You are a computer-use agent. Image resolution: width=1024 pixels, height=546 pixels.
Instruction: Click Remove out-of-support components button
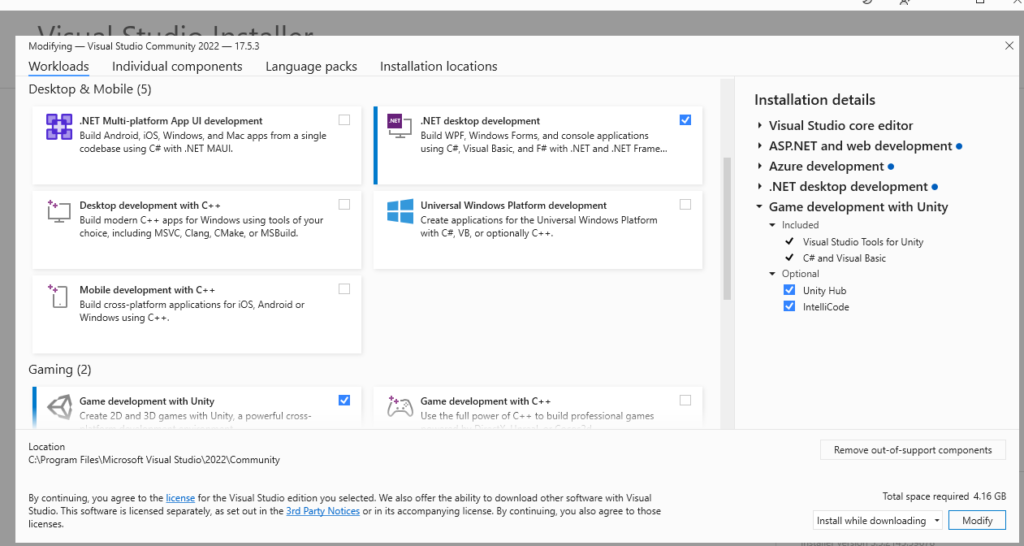click(912, 450)
